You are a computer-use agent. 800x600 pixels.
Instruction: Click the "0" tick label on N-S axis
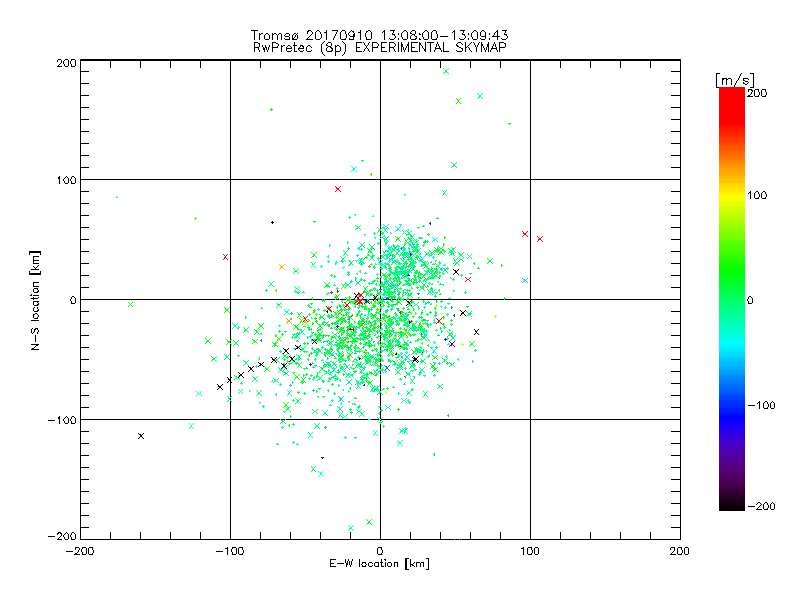[73, 300]
